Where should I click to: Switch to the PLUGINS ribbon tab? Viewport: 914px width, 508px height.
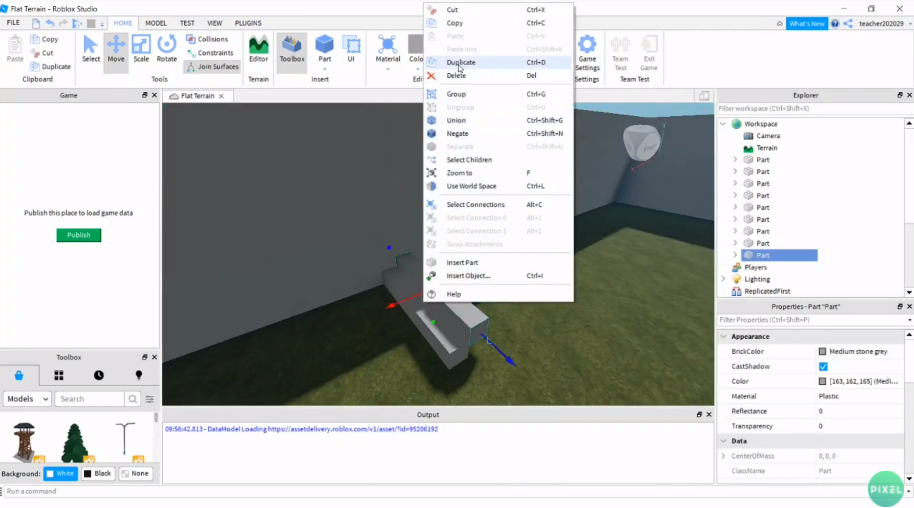pos(248,23)
